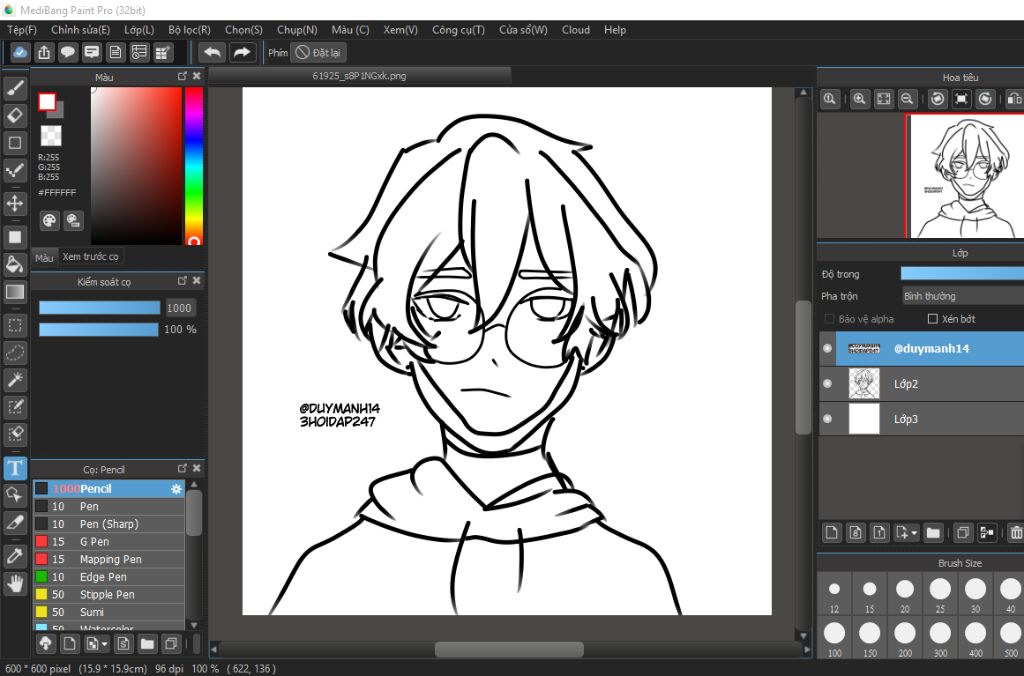
Task: Select the Stipple Pen brush
Action: click(x=109, y=594)
